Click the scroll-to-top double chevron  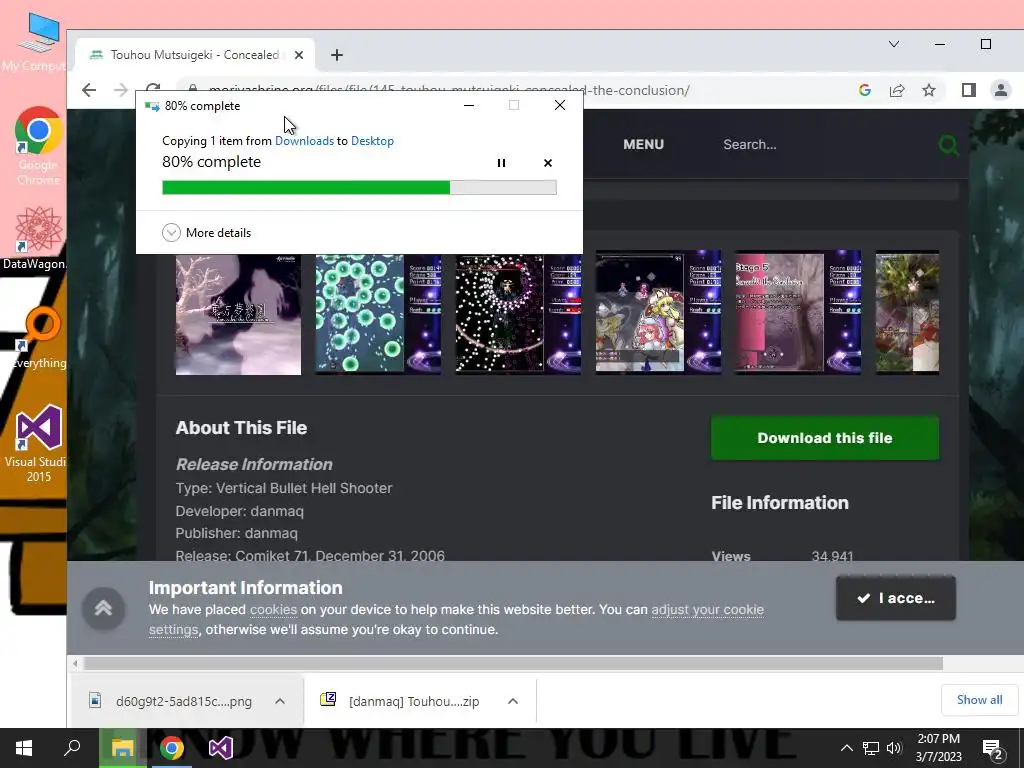[x=103, y=609]
